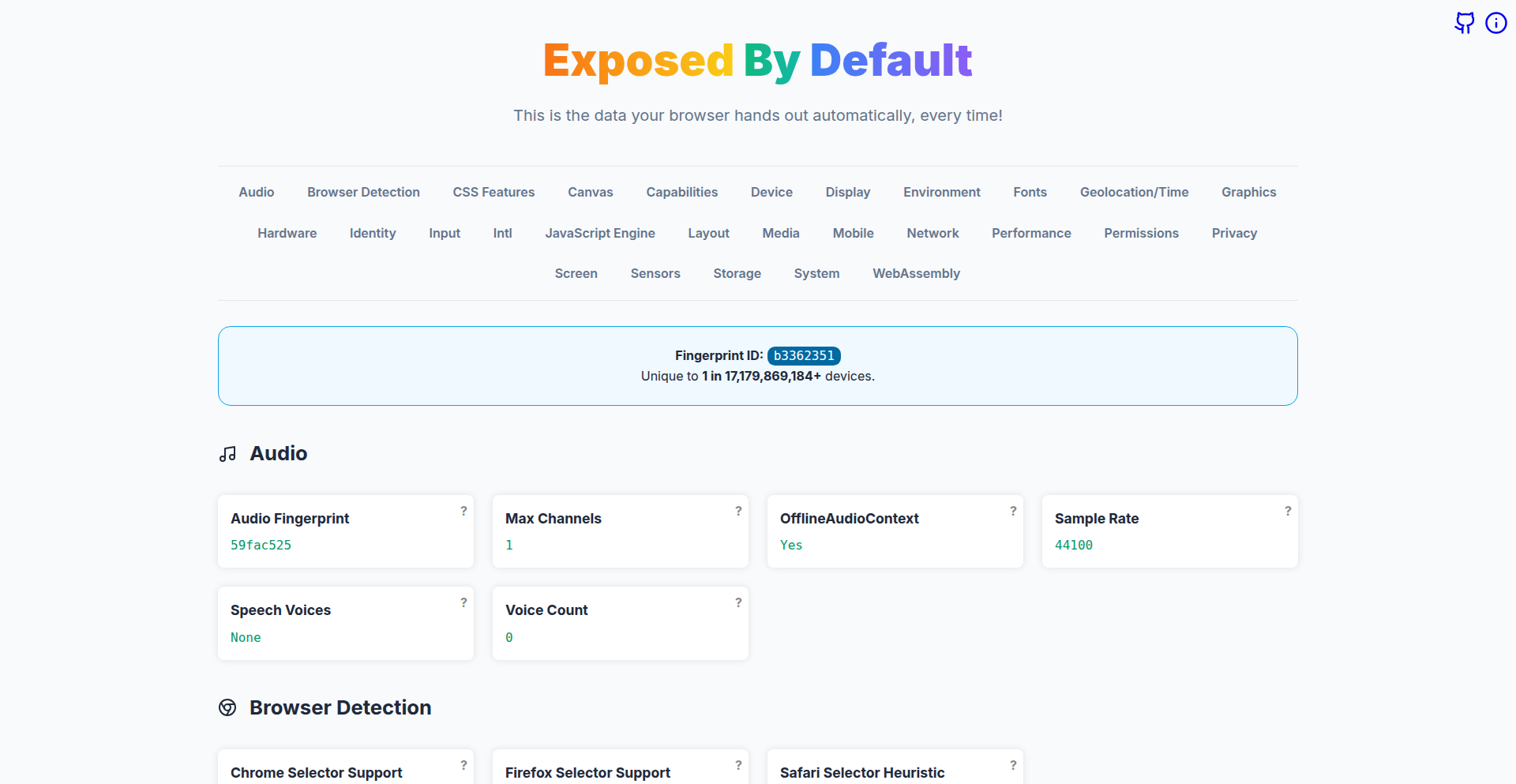Open the help icon on Speech Voices card

click(x=463, y=602)
